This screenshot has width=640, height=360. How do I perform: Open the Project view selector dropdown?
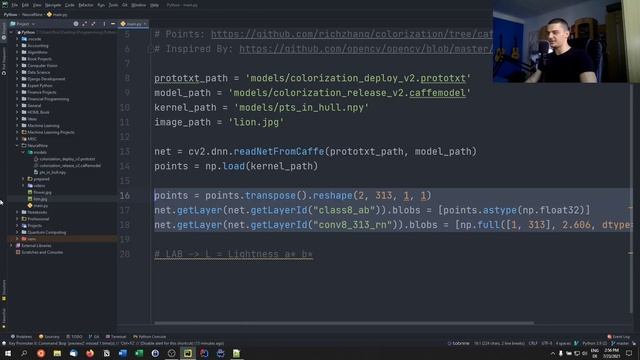(x=23, y=24)
